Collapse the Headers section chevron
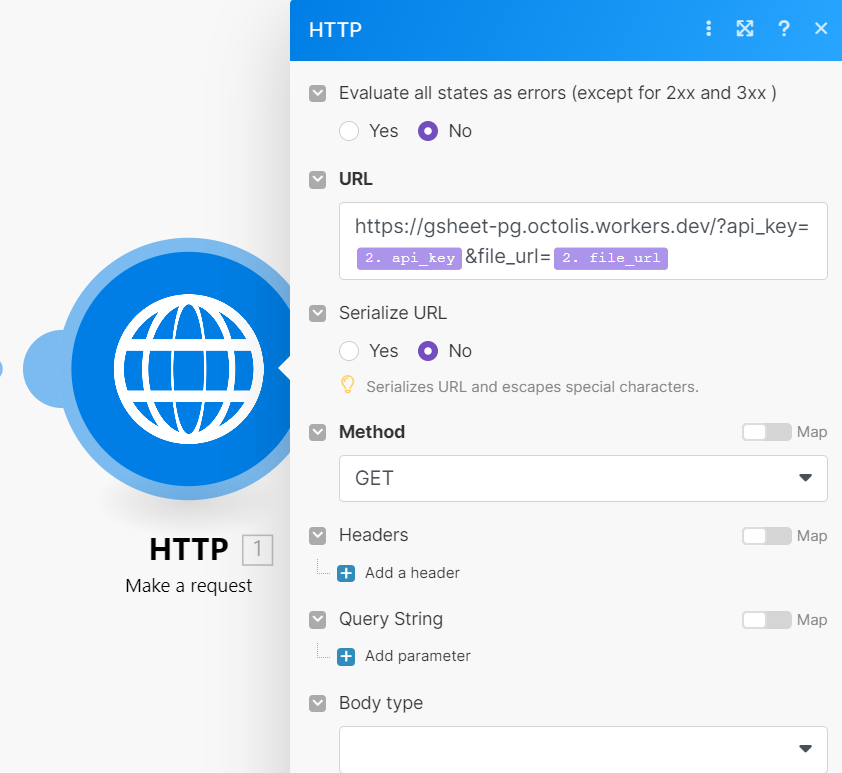Screen dimensions: 842x773 click(317, 536)
